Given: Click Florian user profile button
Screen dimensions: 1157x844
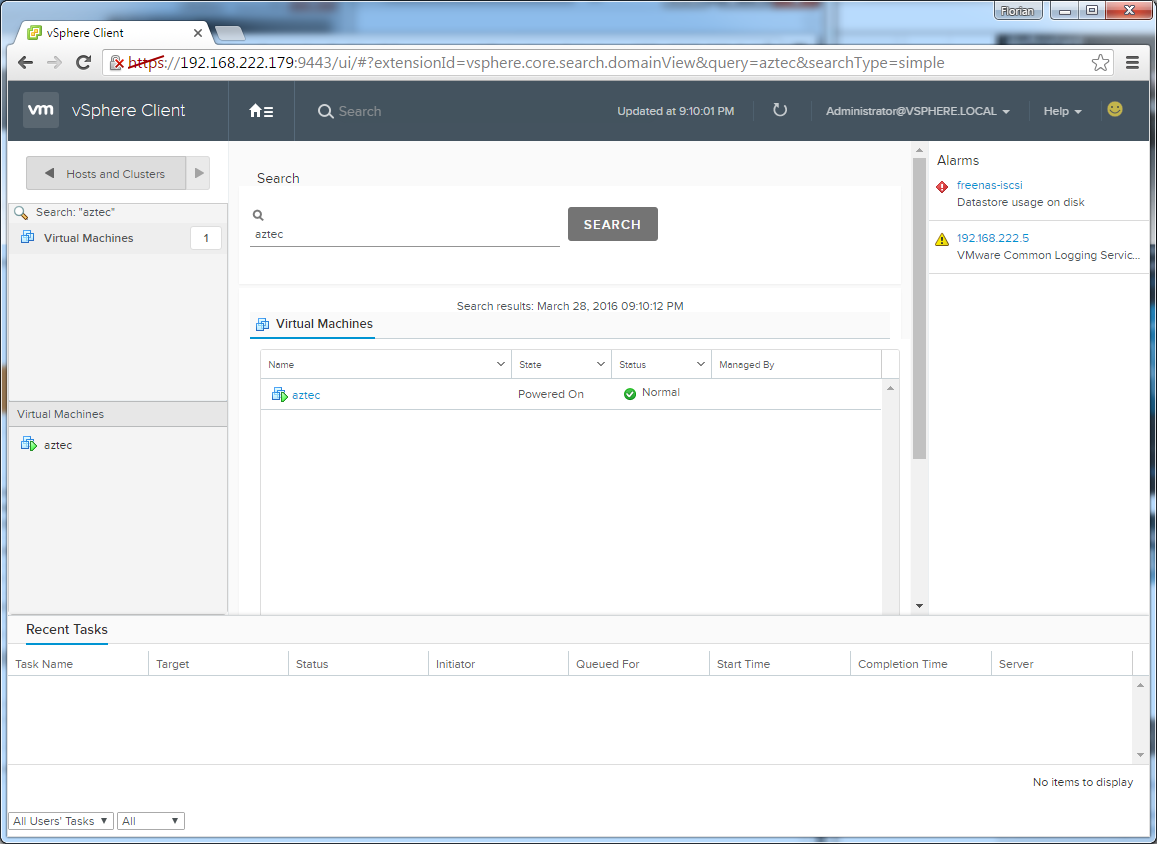Looking at the screenshot, I should pyautogui.click(x=1018, y=10).
